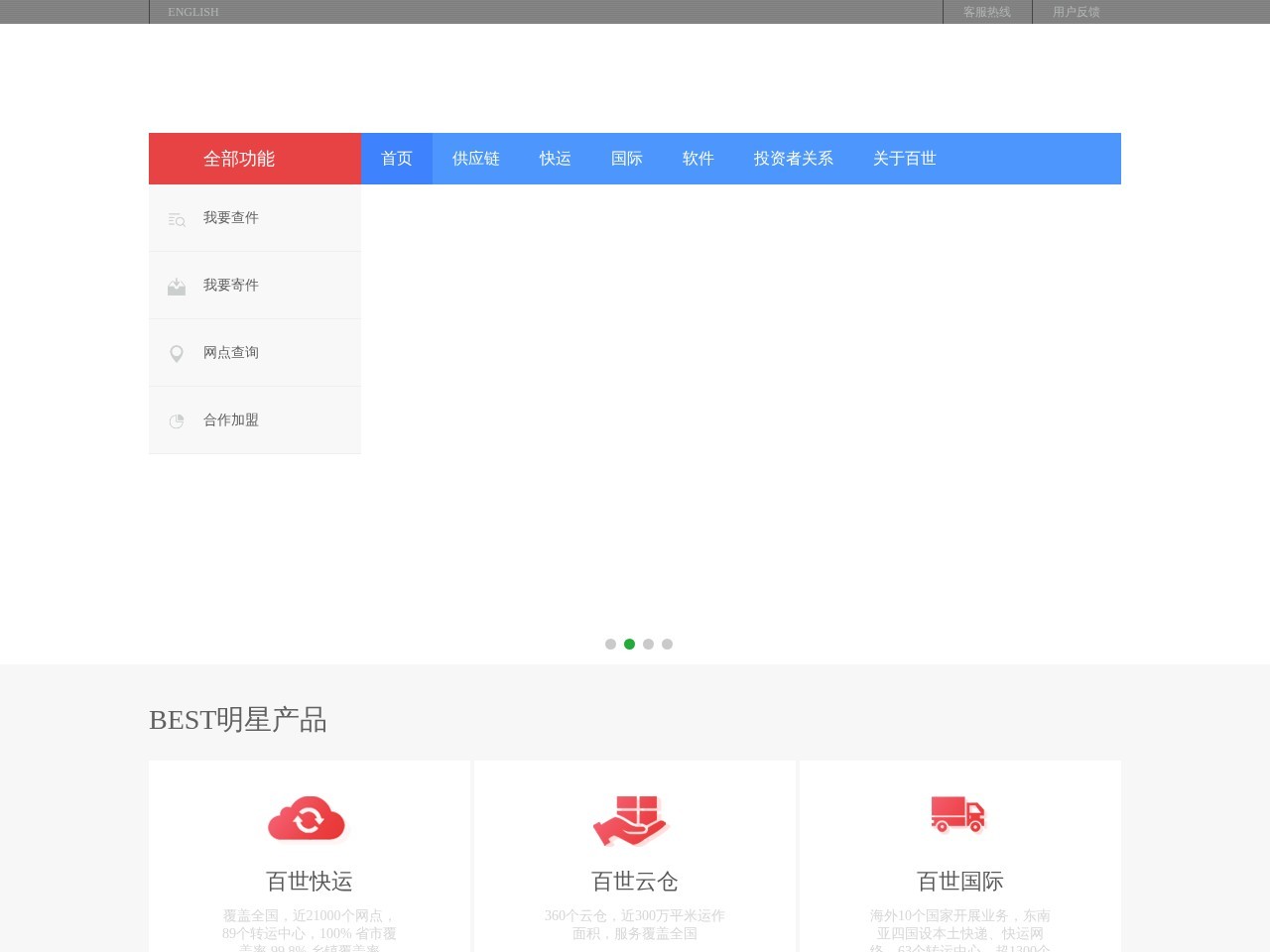Viewport: 1270px width, 952px height.
Task: Go to third carousel slide dot
Action: 648,644
